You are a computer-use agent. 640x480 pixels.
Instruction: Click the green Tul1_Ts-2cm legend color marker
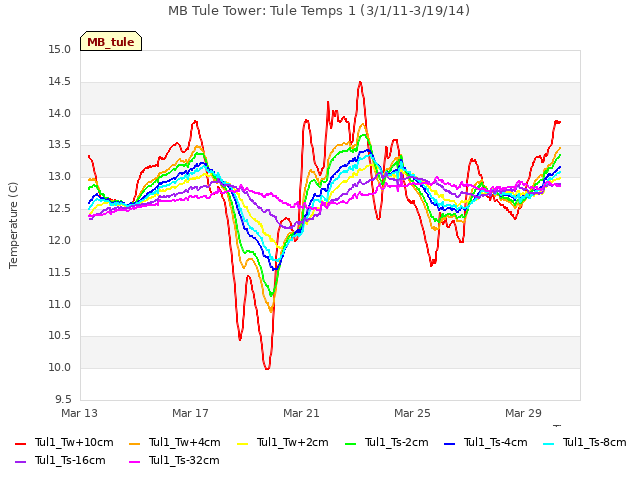pyautogui.click(x=350, y=443)
